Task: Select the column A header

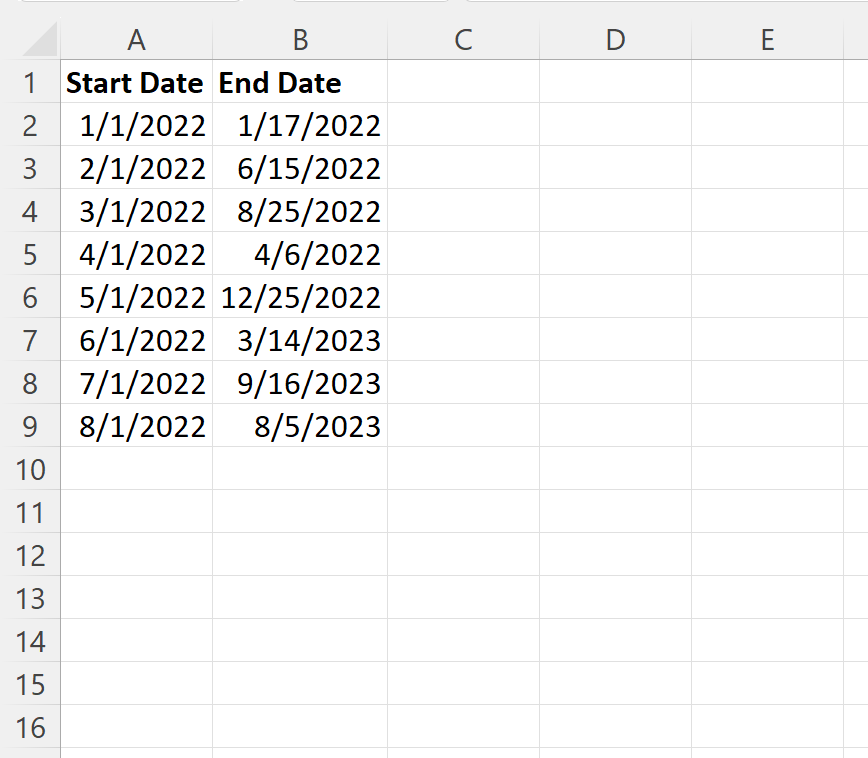Action: pos(136,40)
